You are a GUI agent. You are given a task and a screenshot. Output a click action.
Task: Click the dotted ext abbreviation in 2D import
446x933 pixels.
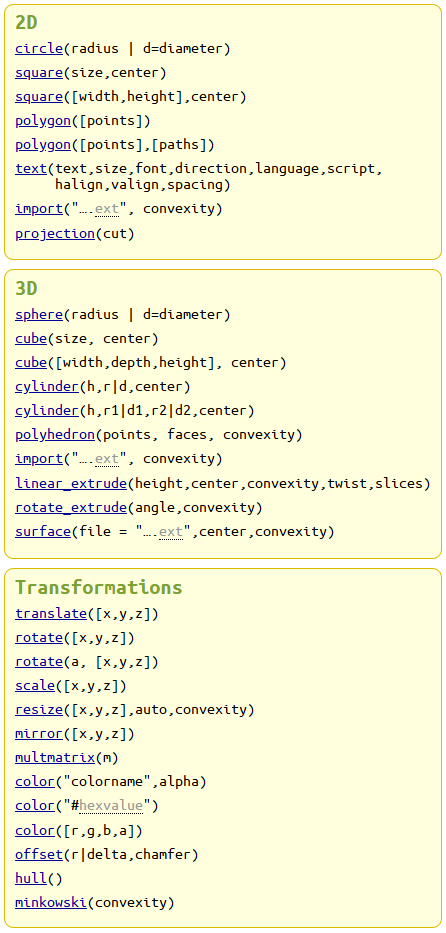coord(106,209)
